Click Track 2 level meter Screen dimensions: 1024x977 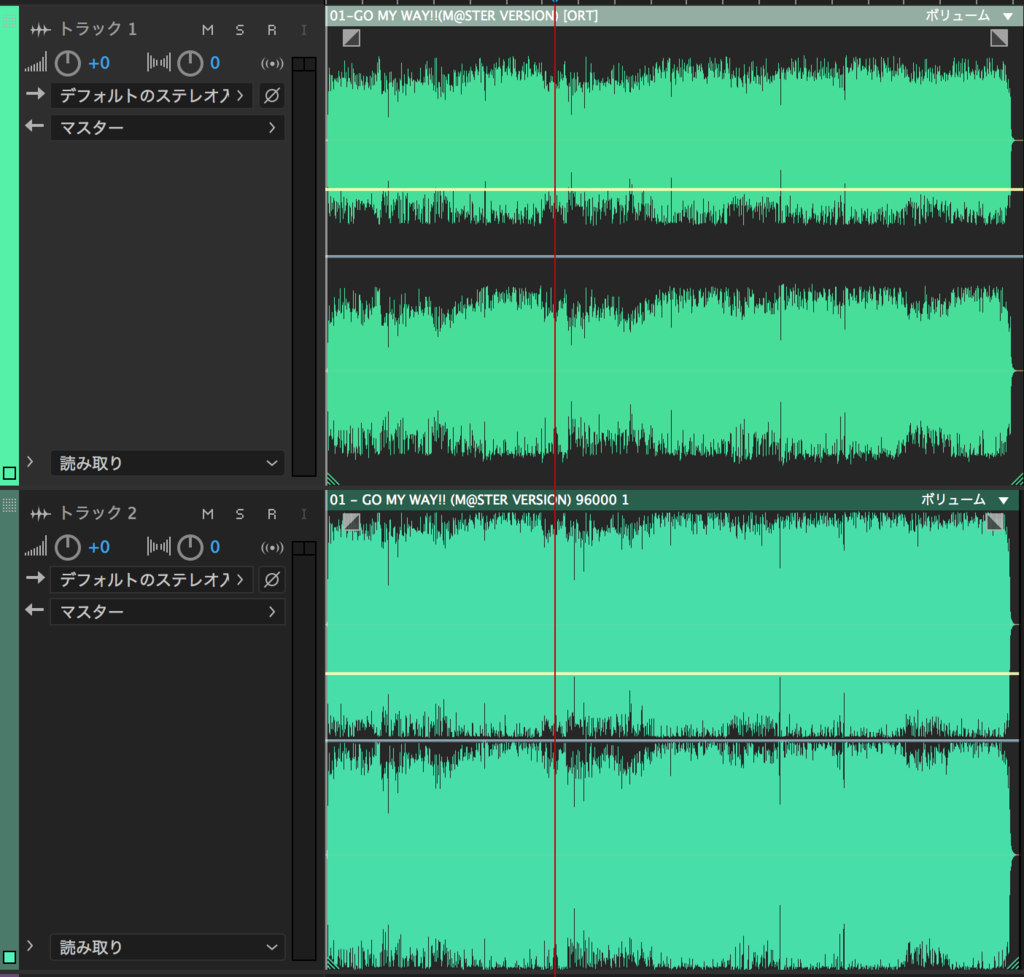(304, 750)
